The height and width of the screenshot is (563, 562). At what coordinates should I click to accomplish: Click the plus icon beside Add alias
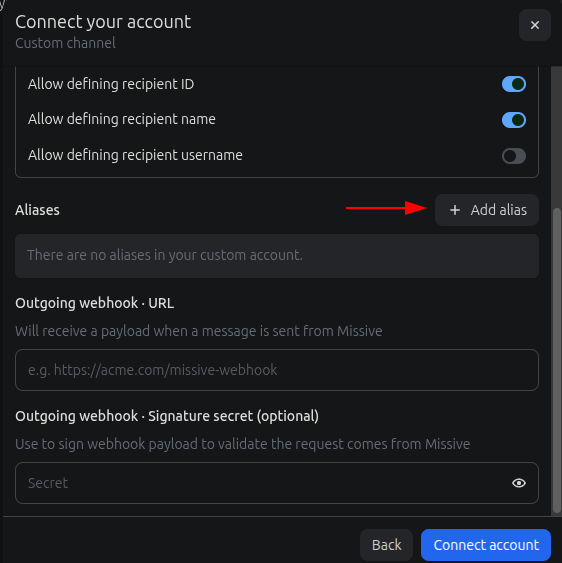(455, 210)
